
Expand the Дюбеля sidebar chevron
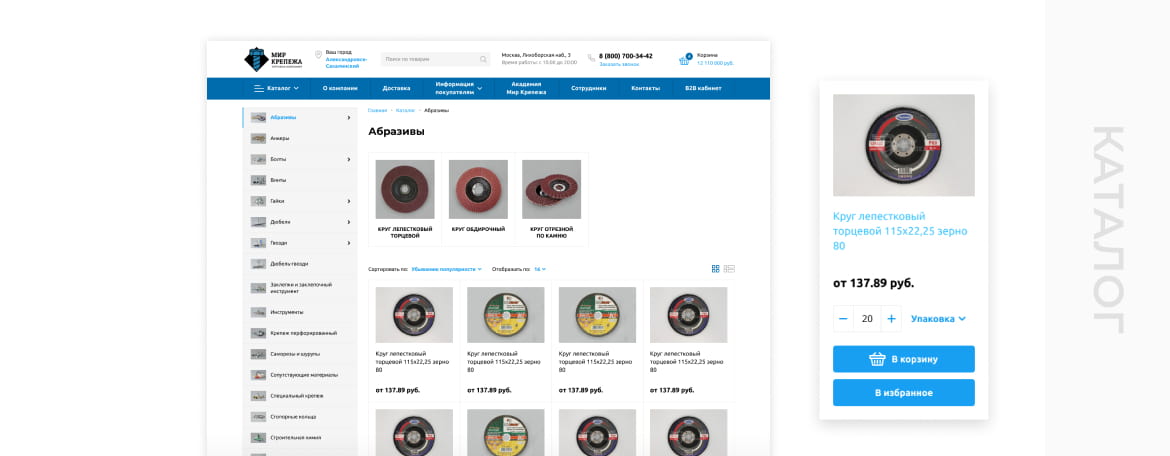coord(348,222)
